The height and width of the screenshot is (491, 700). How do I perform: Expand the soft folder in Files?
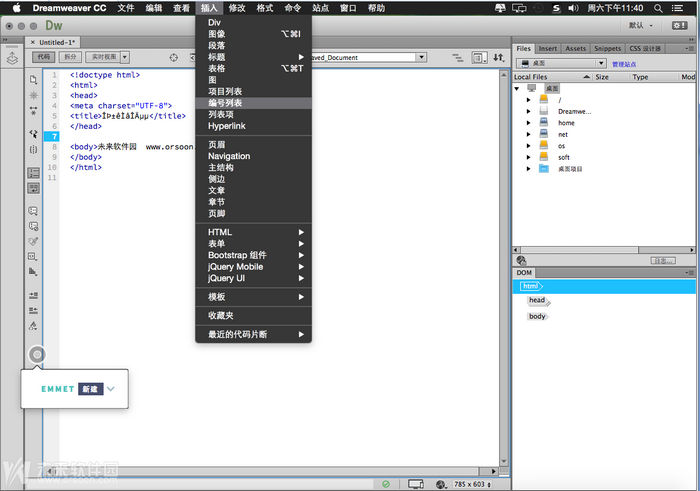click(529, 157)
